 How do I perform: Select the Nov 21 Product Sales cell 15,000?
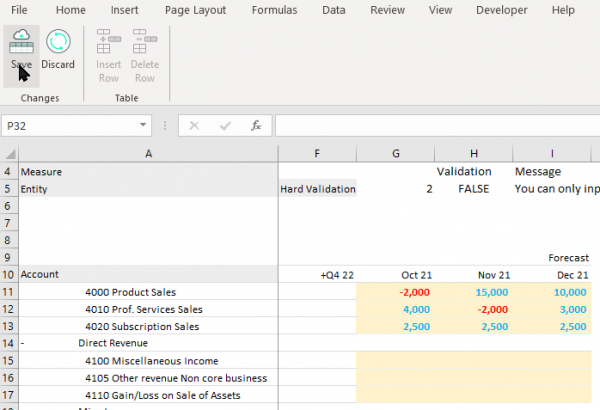click(473, 292)
